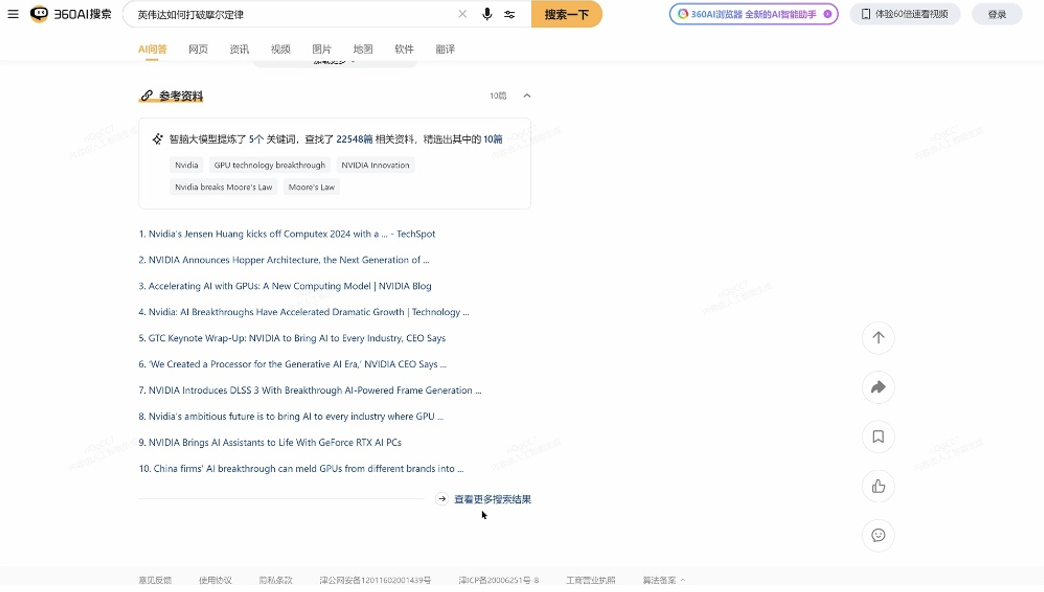This screenshot has width=1044, height=592.
Task: Clear the search box with the X icon
Action: [462, 14]
